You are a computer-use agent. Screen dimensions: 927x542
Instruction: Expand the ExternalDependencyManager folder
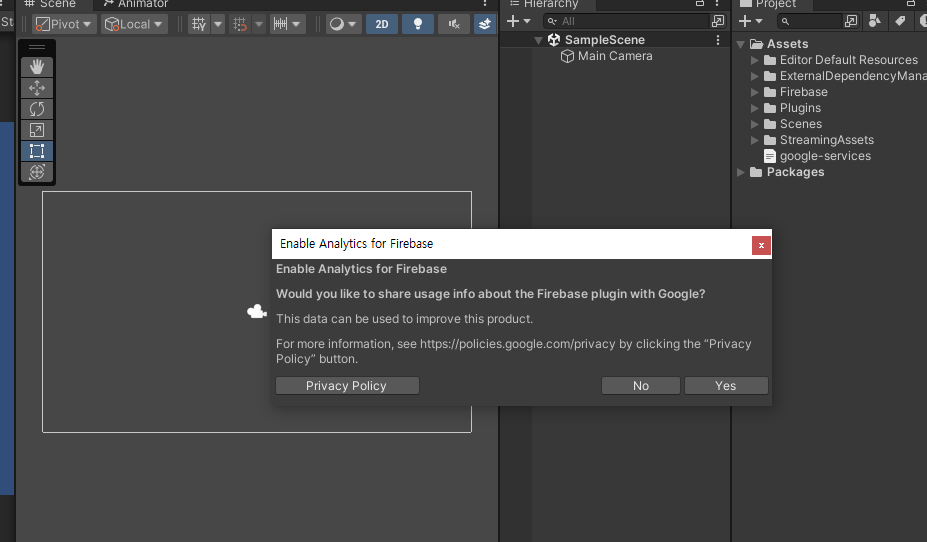[754, 76]
